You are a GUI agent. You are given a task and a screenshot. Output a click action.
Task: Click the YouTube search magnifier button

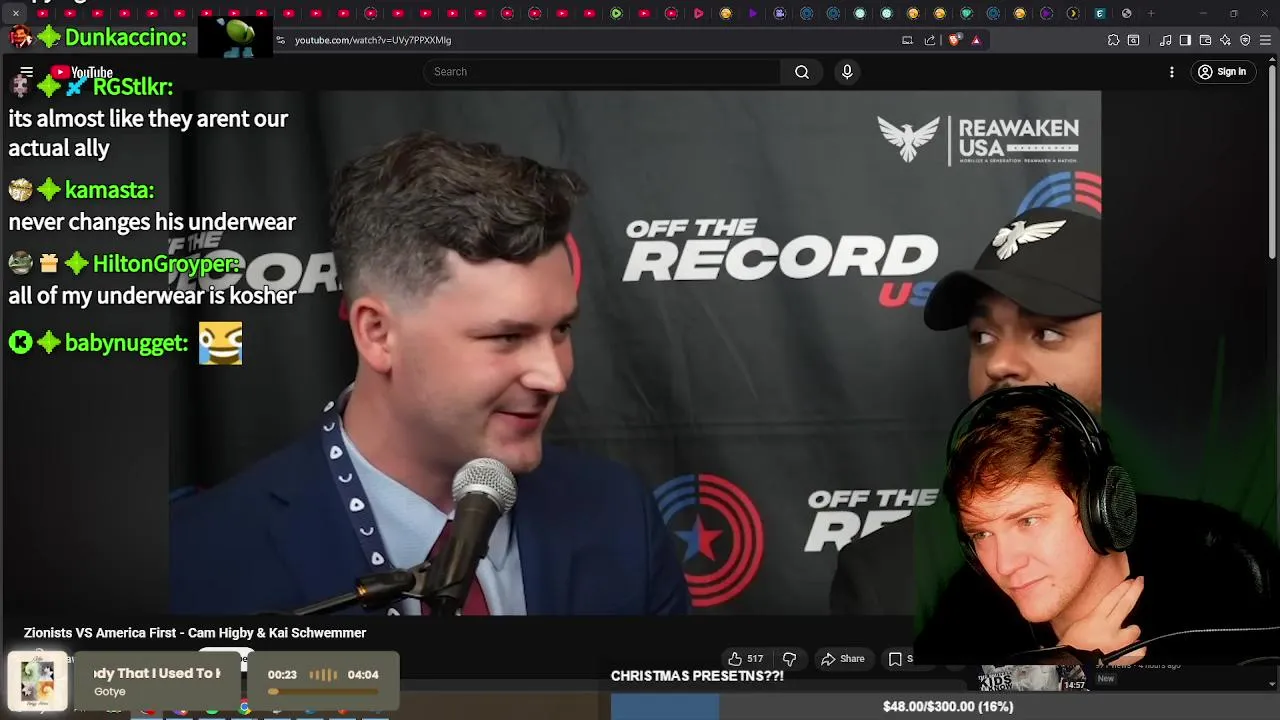point(802,72)
